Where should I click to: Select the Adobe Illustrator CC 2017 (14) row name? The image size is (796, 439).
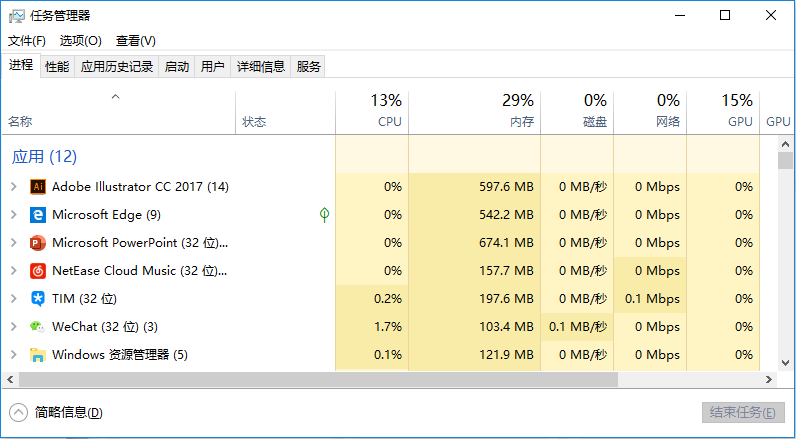[x=140, y=187]
